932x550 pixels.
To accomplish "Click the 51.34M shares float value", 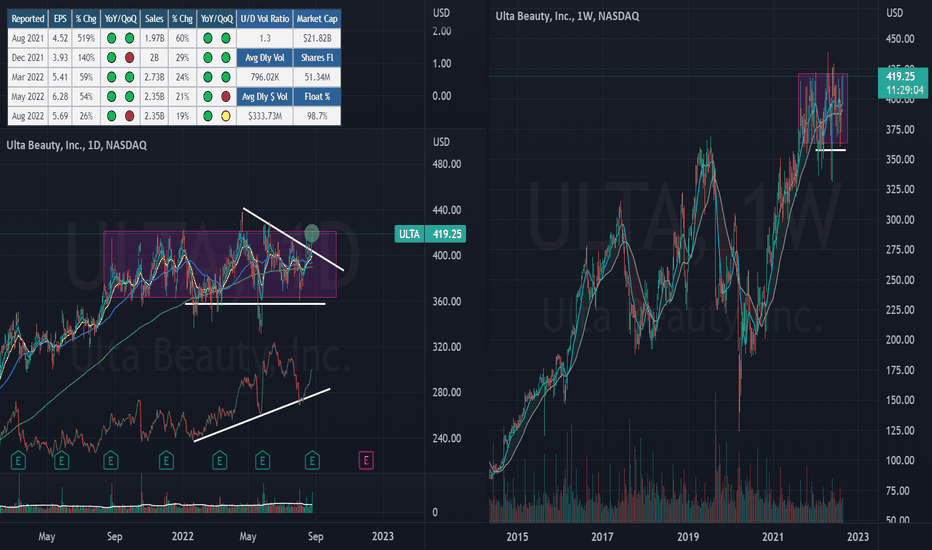I will point(317,77).
